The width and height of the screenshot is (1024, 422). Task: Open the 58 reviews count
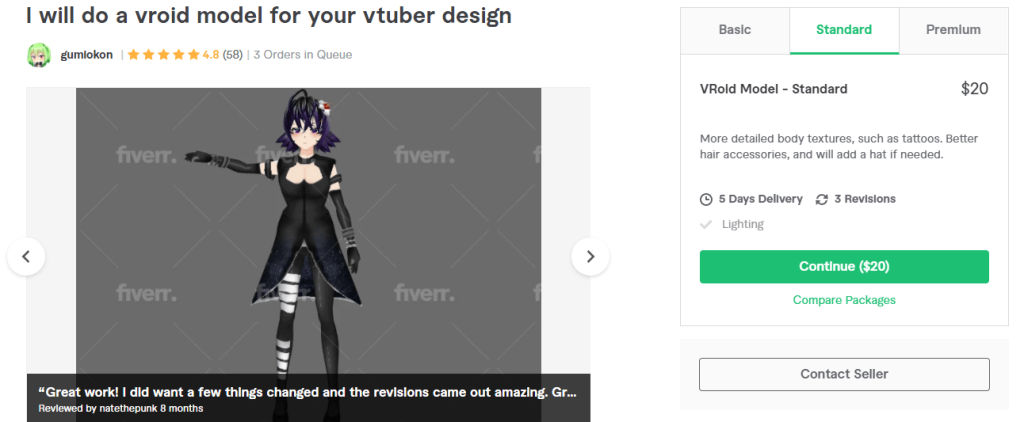tap(232, 55)
